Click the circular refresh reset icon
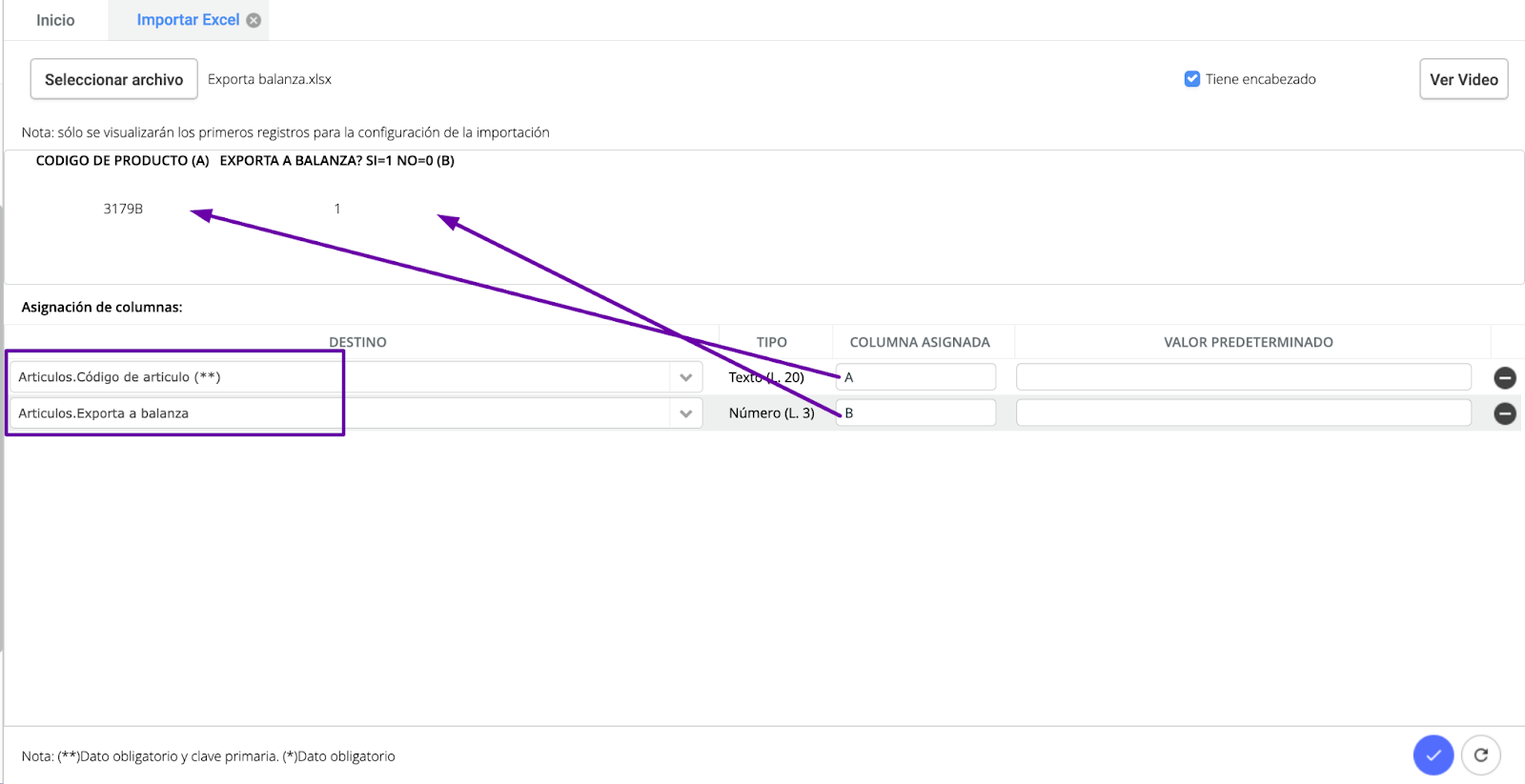Screen dimensions: 1525x784 1480,755
